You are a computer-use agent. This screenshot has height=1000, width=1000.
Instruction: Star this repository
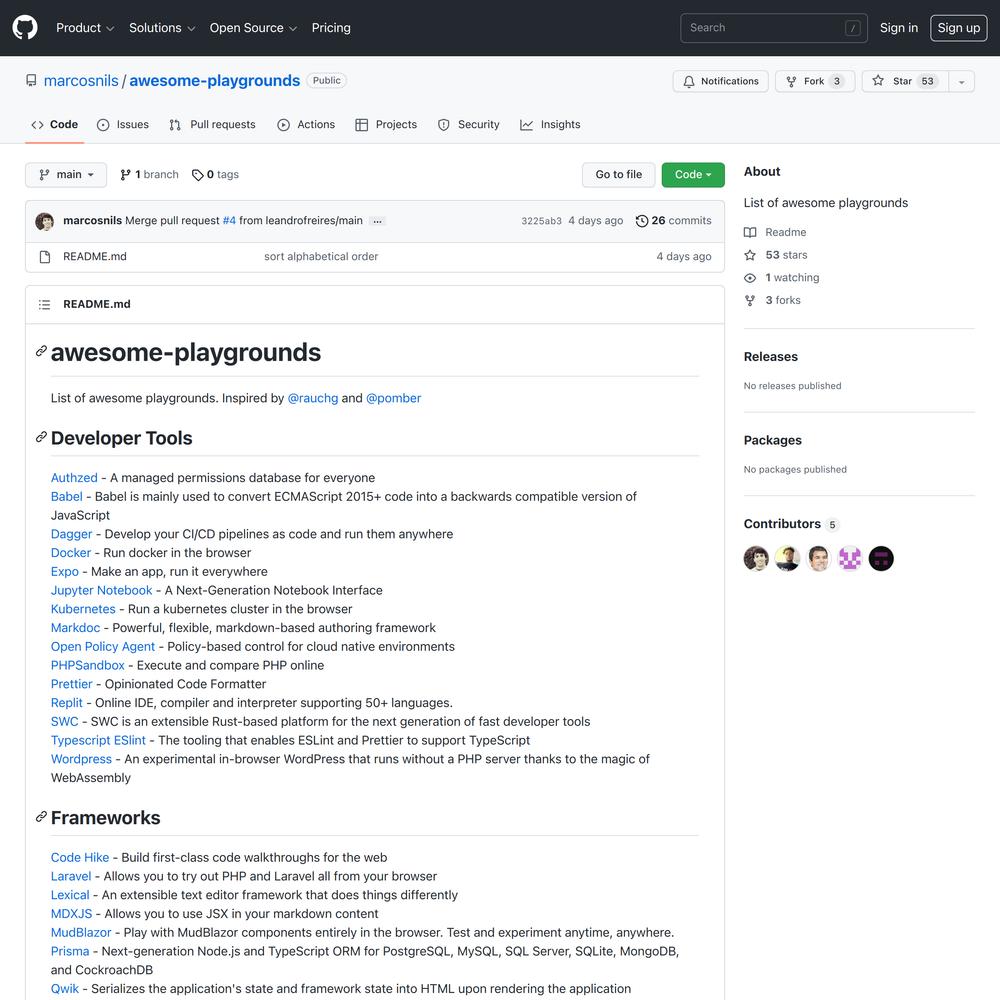[x=905, y=82]
